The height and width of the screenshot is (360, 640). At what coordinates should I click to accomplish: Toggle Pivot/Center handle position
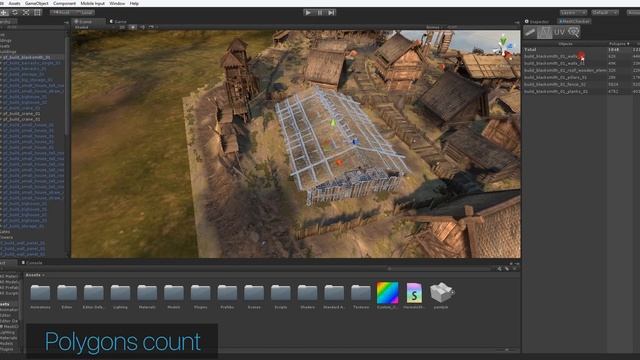click(x=61, y=13)
